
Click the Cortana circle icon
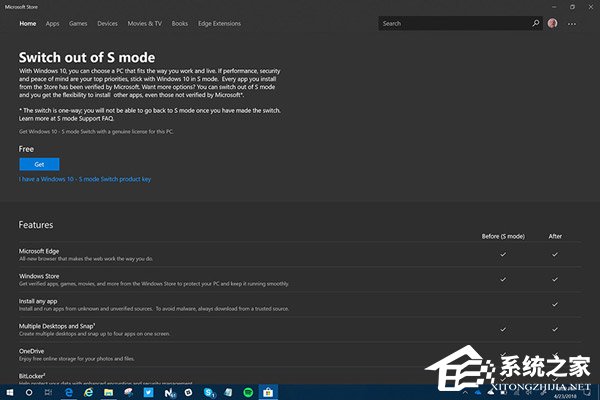tap(29, 392)
